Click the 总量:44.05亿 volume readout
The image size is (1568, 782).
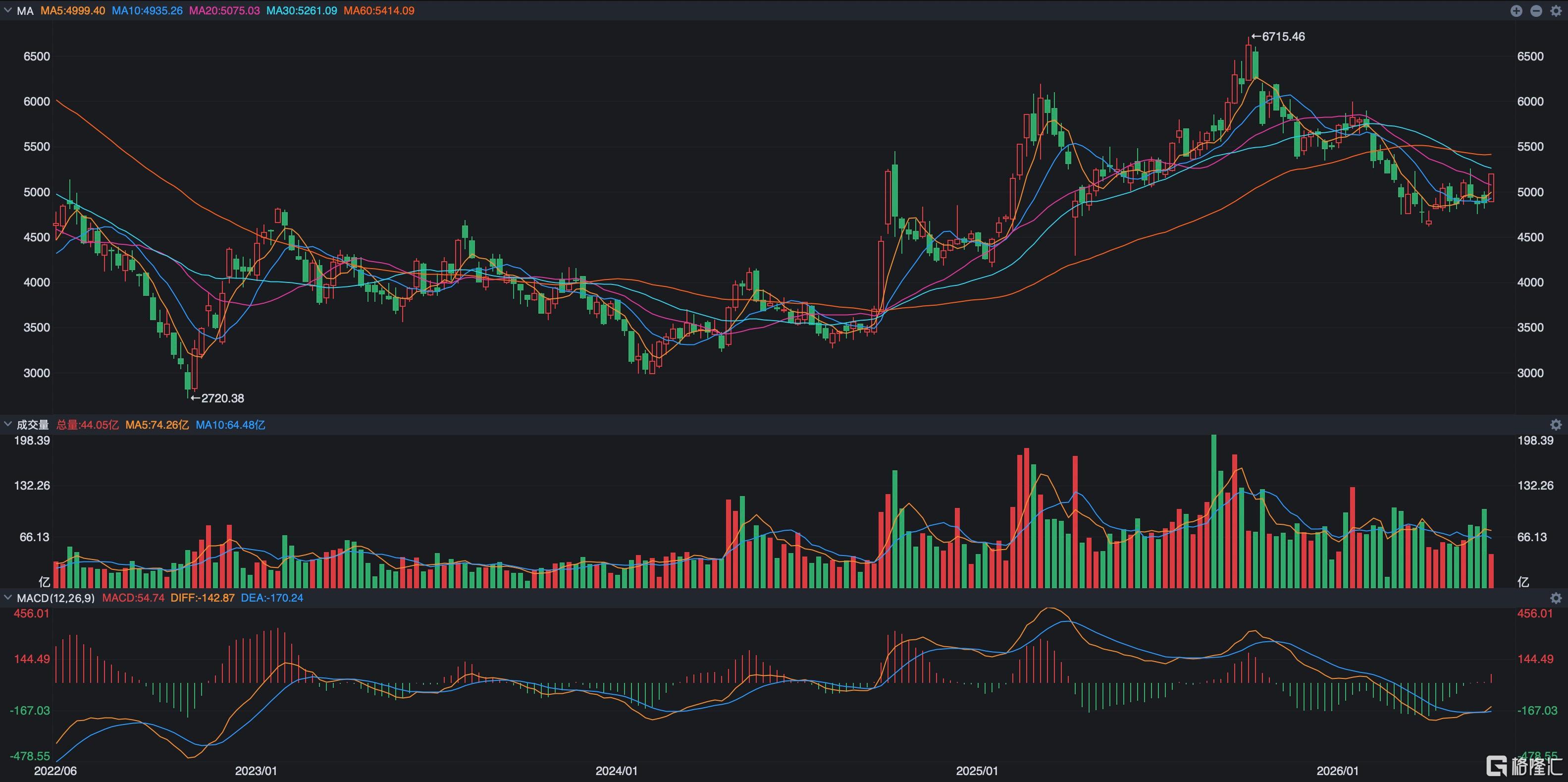[x=87, y=425]
